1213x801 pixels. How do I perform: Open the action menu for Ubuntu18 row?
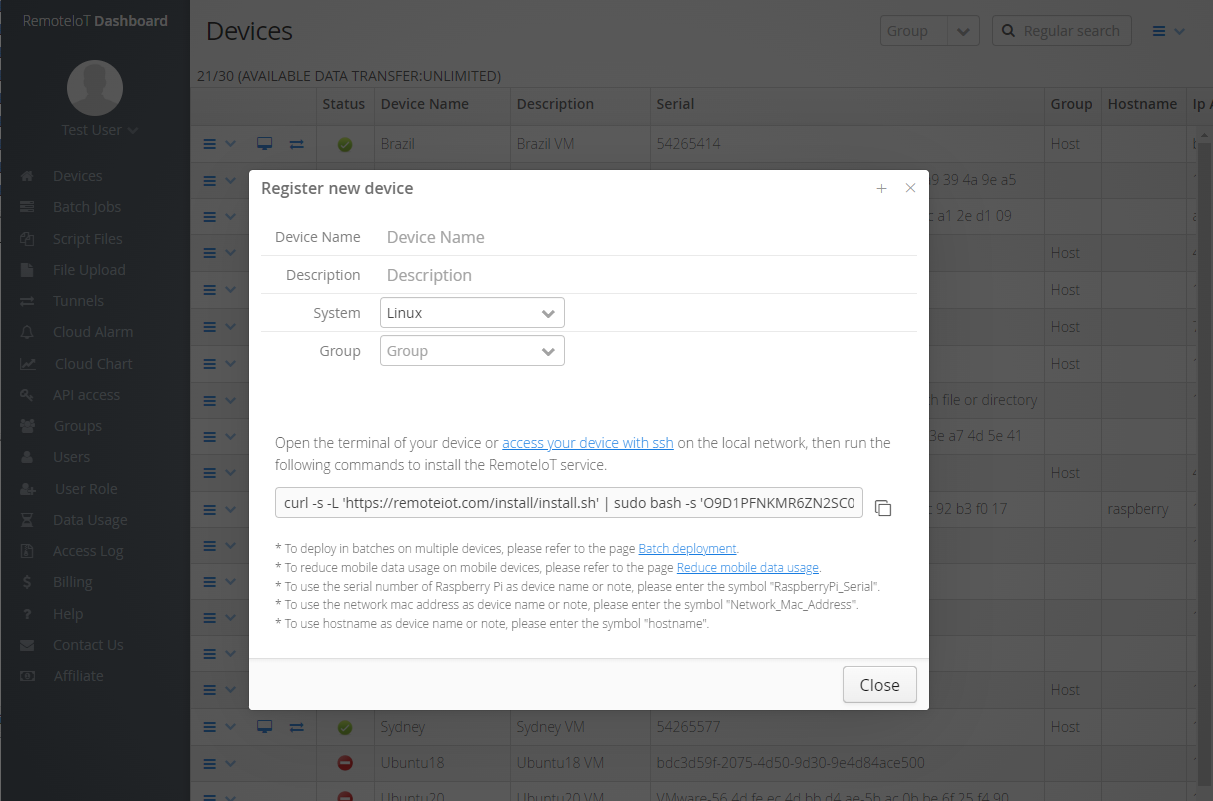[x=220, y=763]
